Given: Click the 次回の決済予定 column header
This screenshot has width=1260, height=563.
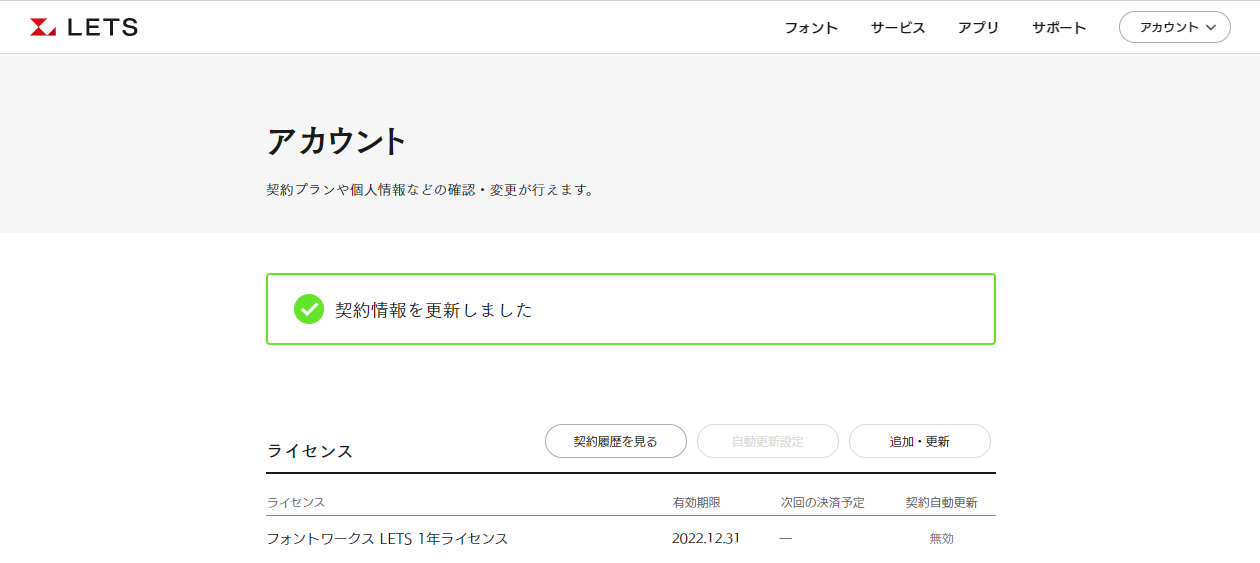Looking at the screenshot, I should [x=822, y=502].
